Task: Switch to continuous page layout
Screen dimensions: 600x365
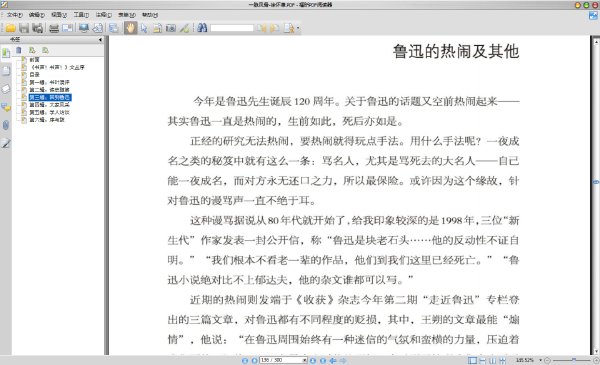Action: 483,360
